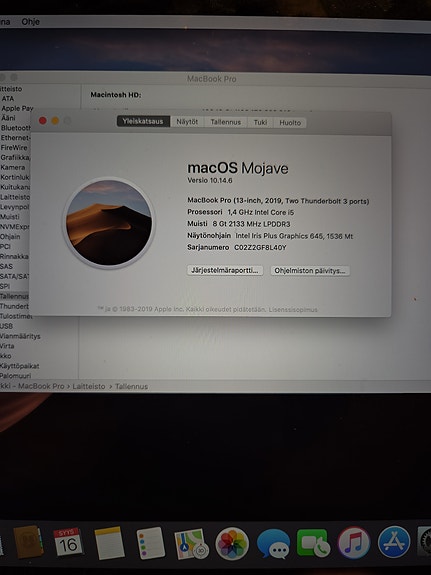Launch Photos from the Dock
This screenshot has width=431, height=575.
[x=232, y=543]
